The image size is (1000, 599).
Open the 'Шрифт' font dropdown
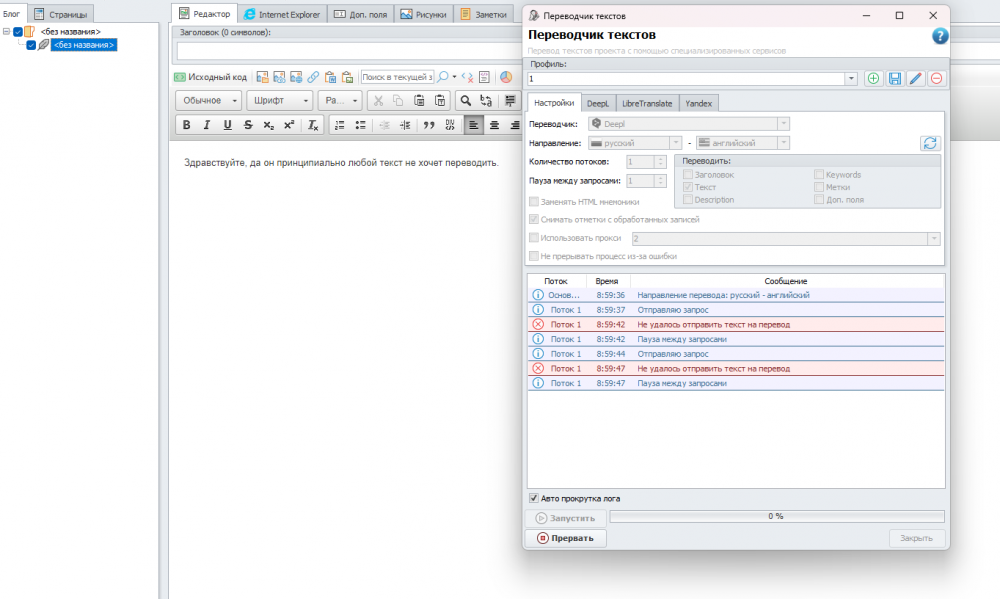click(x=279, y=100)
